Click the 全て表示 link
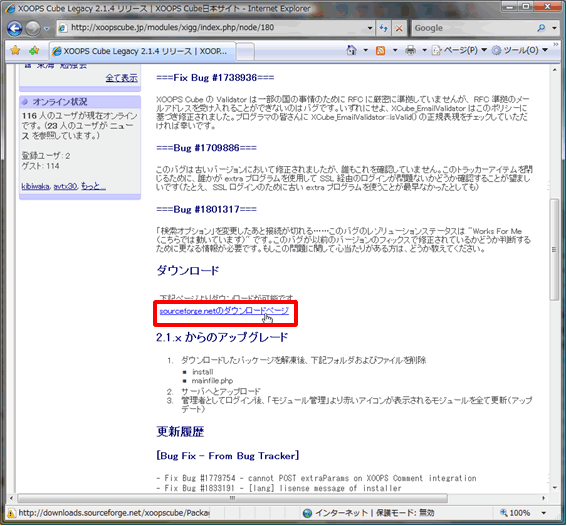This screenshot has height=526, width=567. 122,78
